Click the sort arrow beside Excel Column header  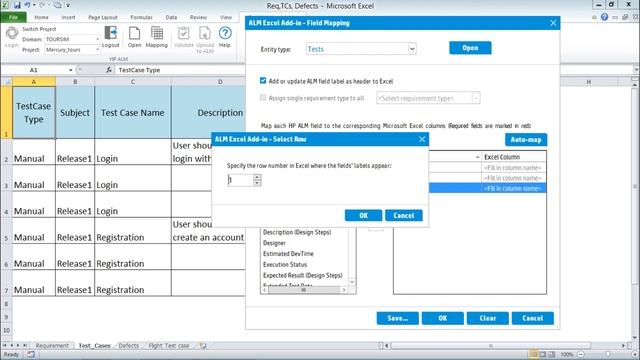pyautogui.click(x=478, y=157)
